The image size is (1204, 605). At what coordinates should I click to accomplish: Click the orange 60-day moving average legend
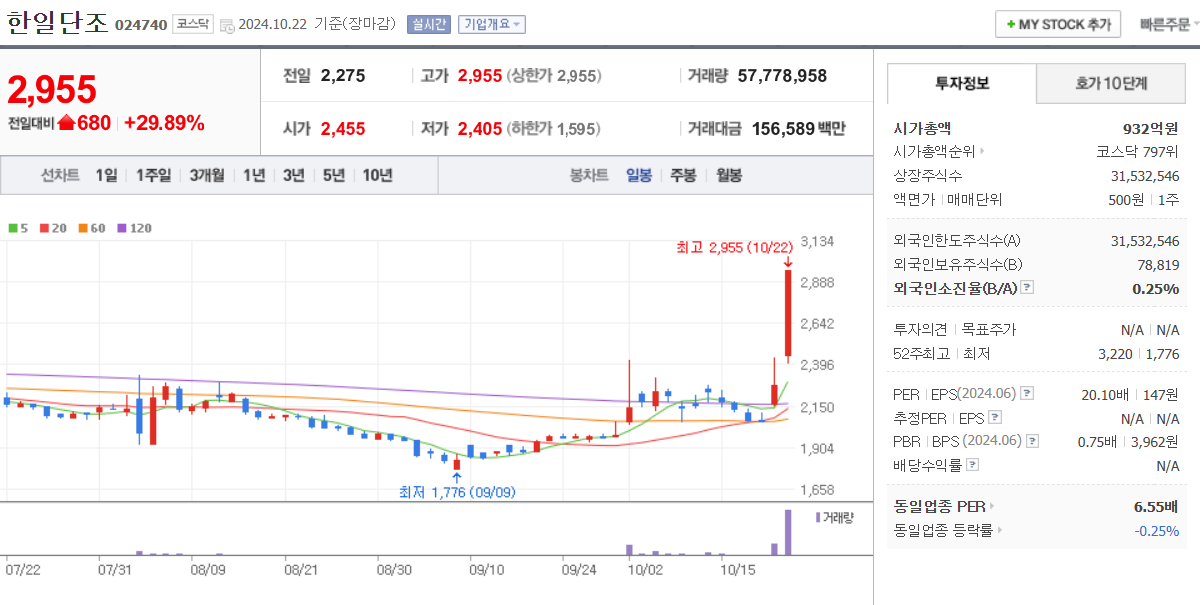[x=92, y=228]
